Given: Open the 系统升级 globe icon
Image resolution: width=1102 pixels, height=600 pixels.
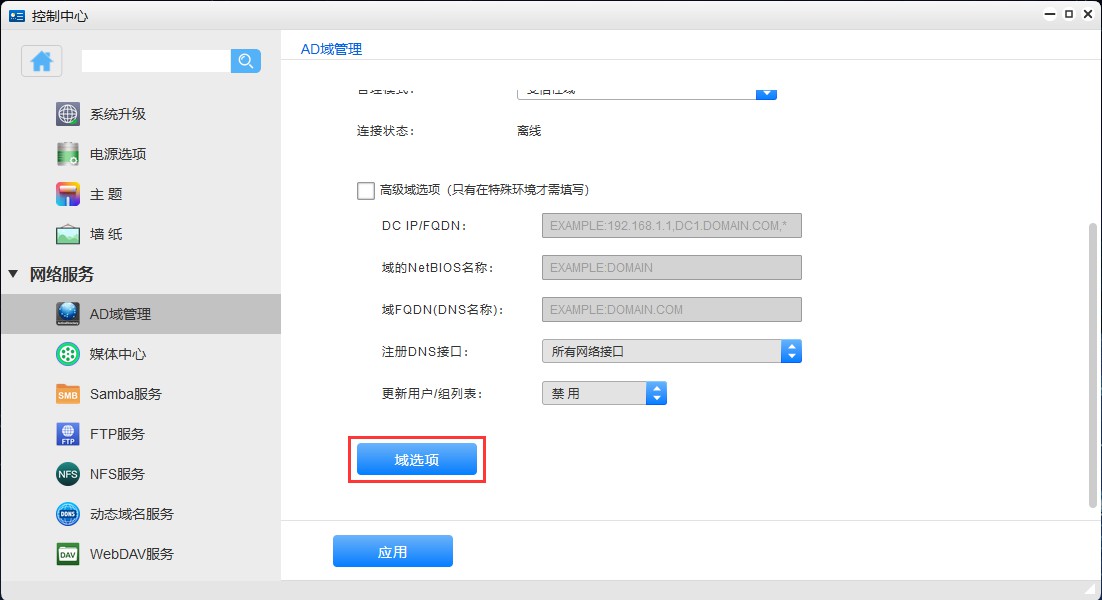Looking at the screenshot, I should click(68, 114).
